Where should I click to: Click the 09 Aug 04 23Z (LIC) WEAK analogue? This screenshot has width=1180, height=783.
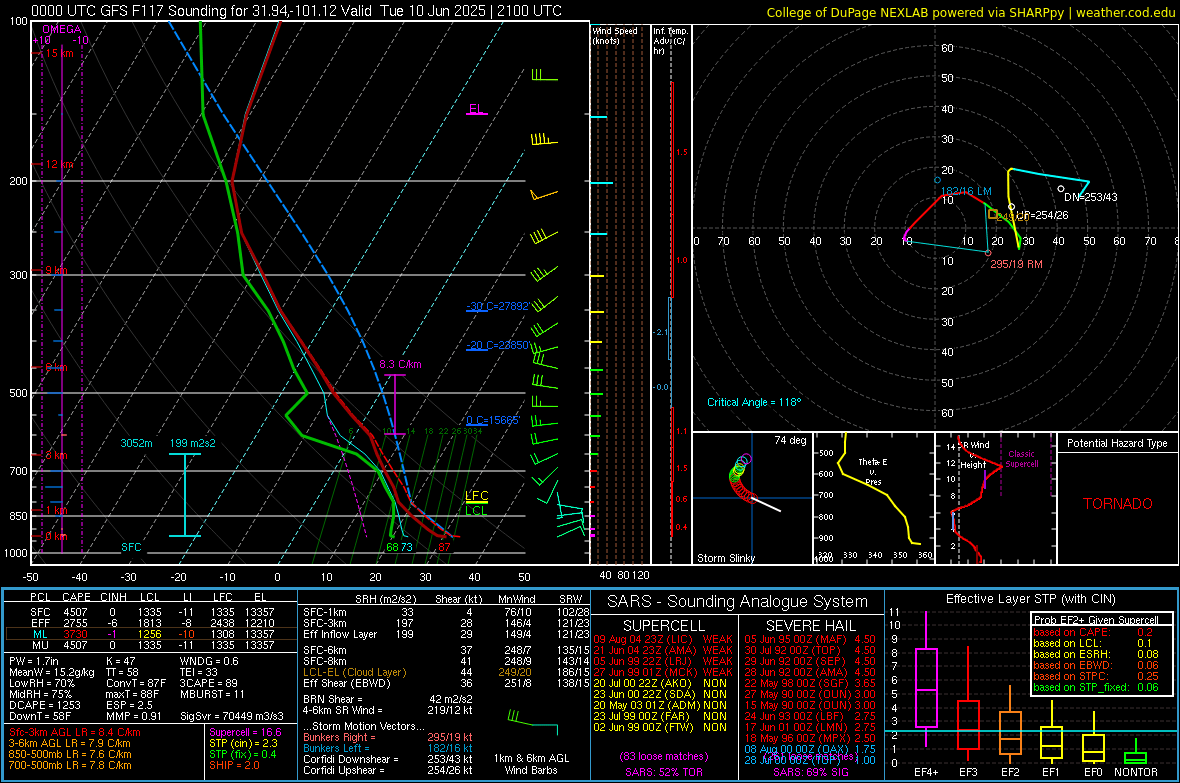663,639
